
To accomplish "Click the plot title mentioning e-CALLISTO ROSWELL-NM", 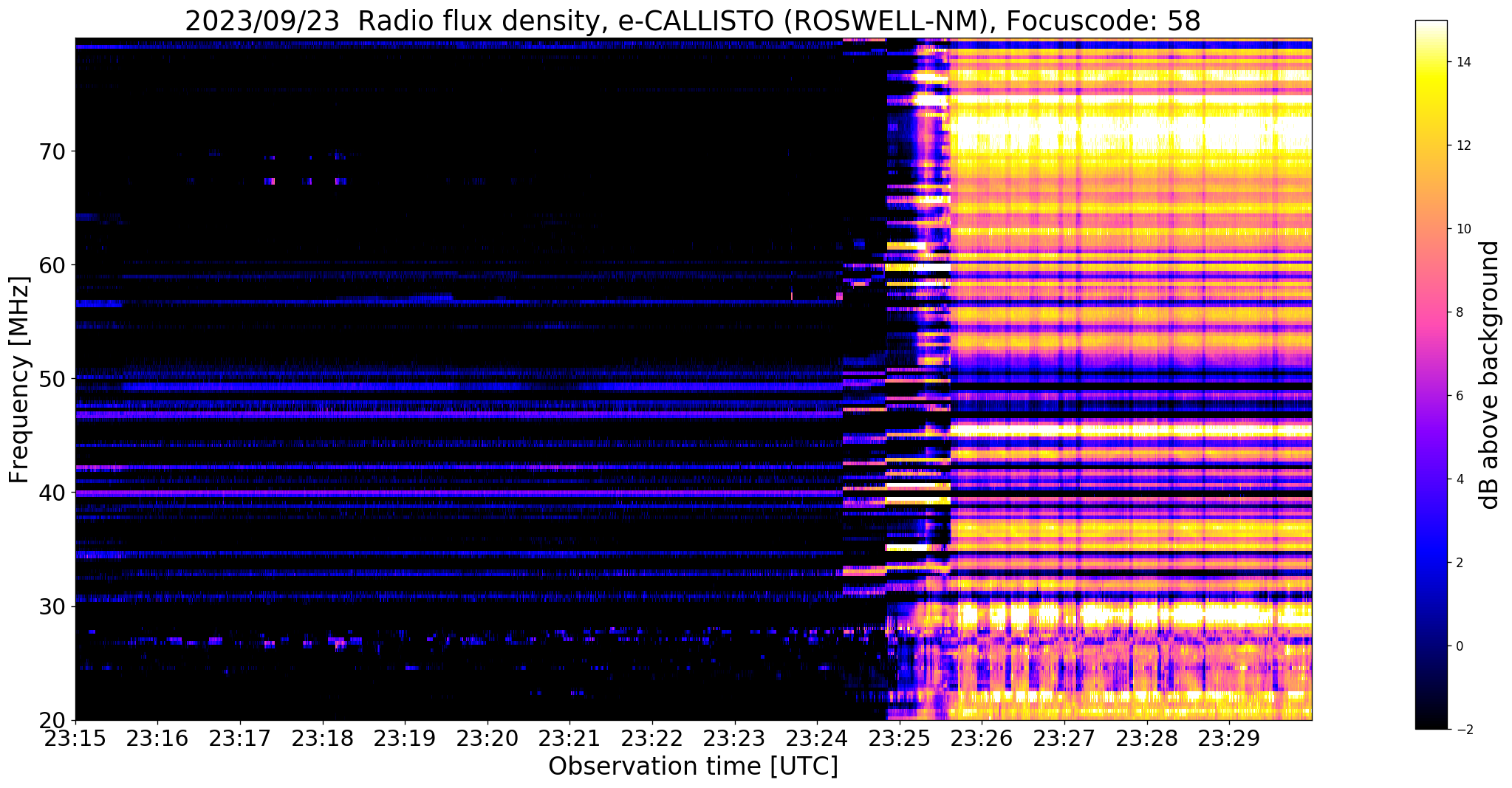I will point(693,21).
